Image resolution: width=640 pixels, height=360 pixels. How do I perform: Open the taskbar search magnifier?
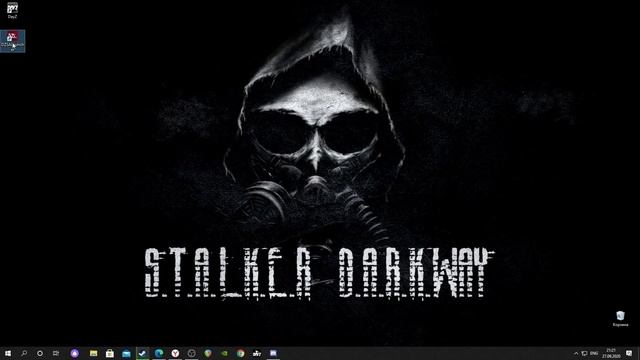tap(24, 353)
